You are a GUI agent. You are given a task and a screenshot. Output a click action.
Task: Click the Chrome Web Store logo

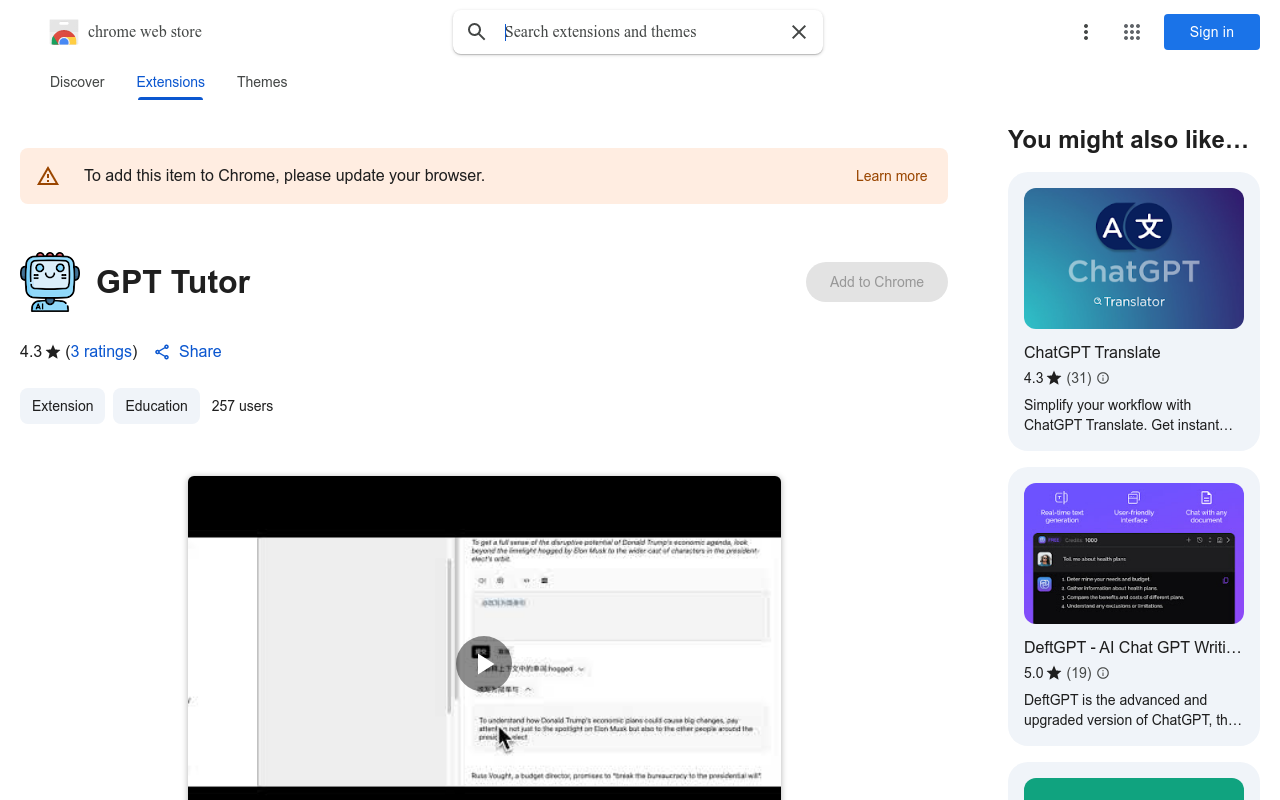click(x=64, y=32)
